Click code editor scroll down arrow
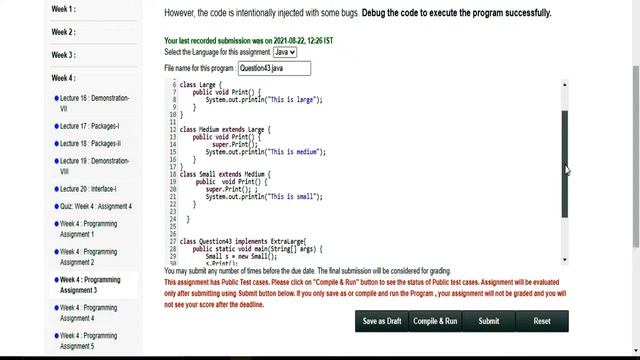 pos(564,260)
